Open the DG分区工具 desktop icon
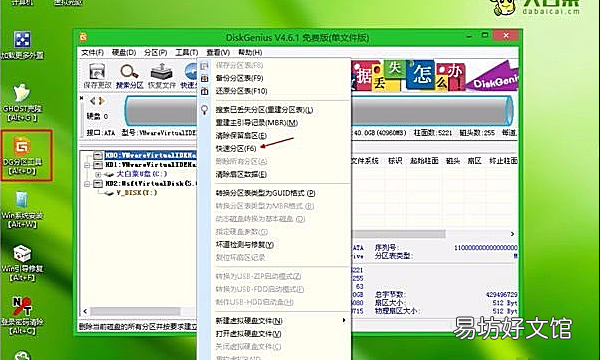The height and width of the screenshot is (360, 600). (x=22, y=147)
